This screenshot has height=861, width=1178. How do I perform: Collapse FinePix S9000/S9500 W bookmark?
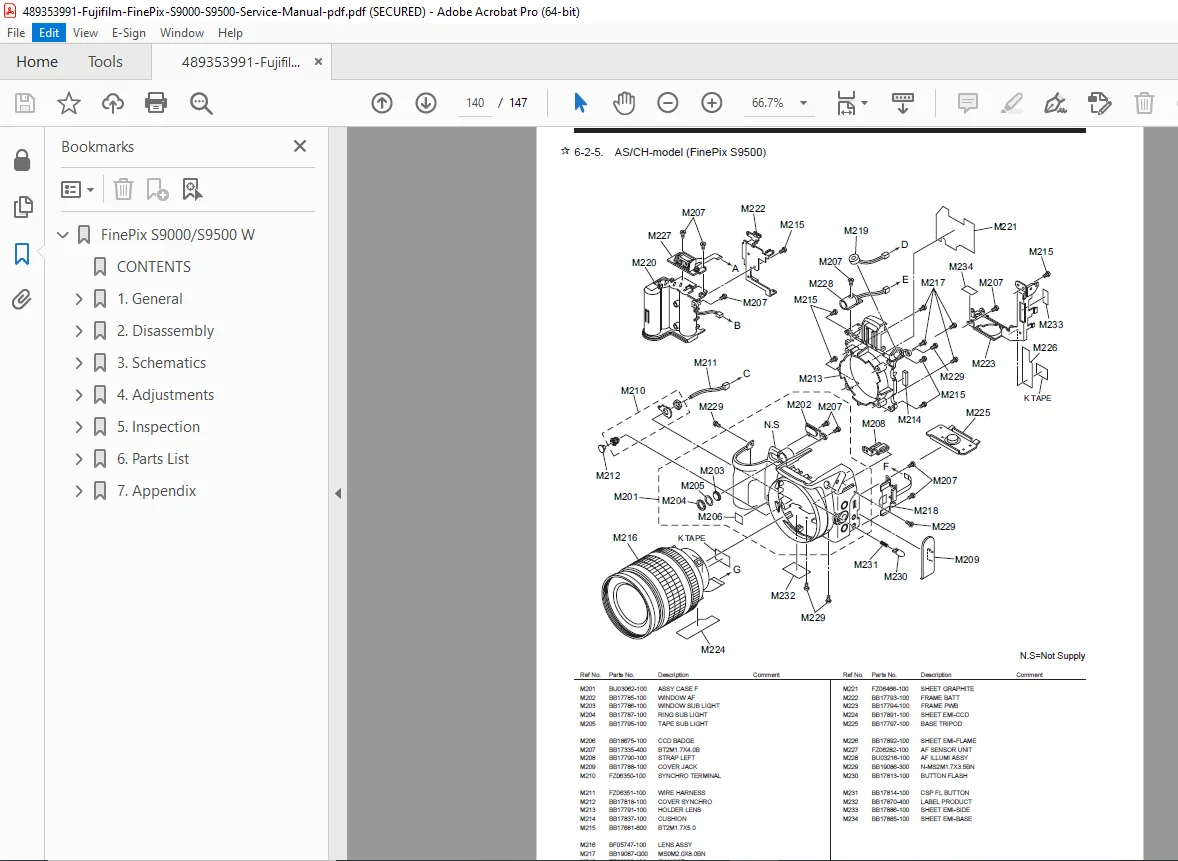coord(63,234)
